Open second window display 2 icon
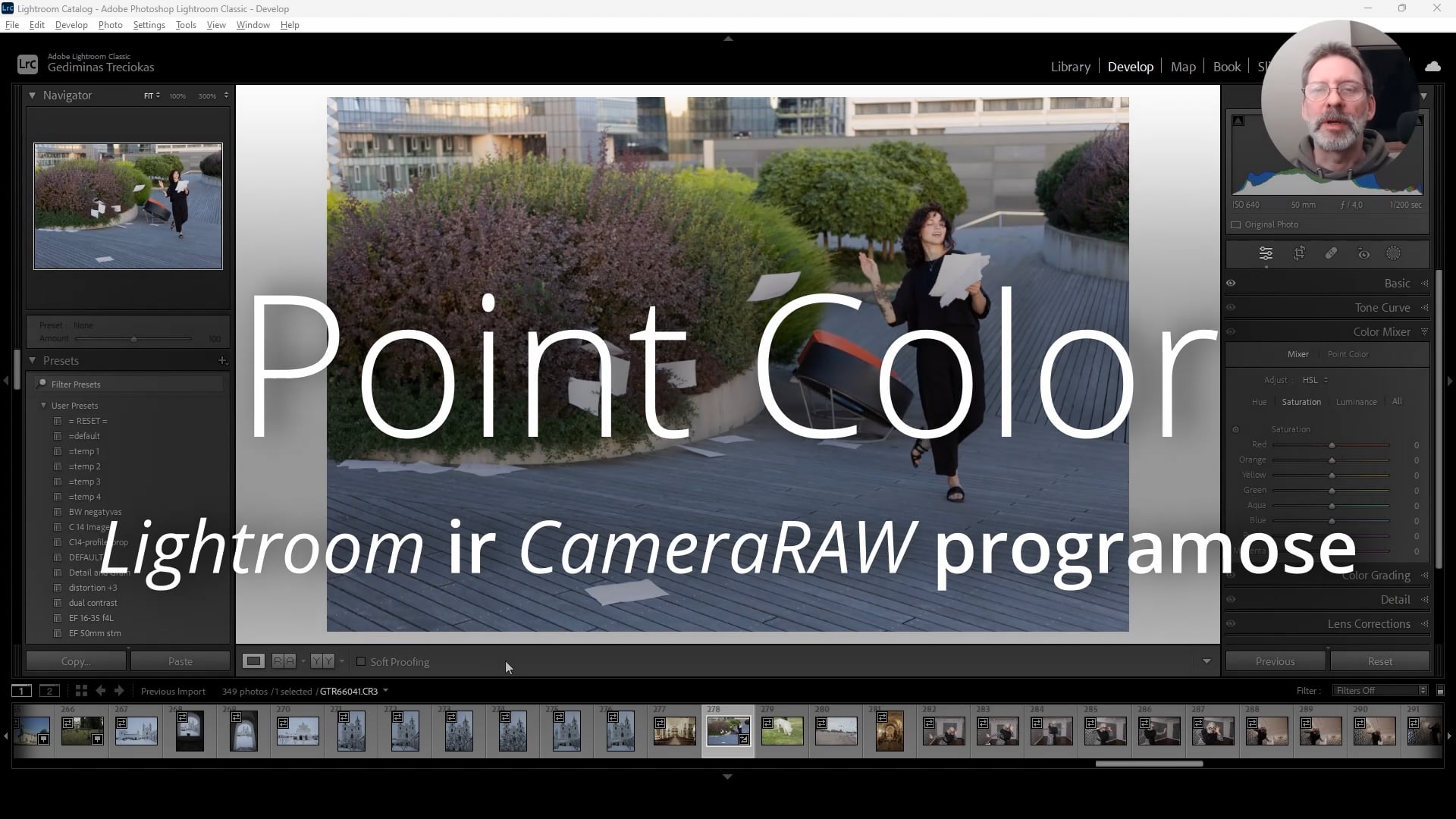Image resolution: width=1456 pixels, height=819 pixels. (49, 691)
